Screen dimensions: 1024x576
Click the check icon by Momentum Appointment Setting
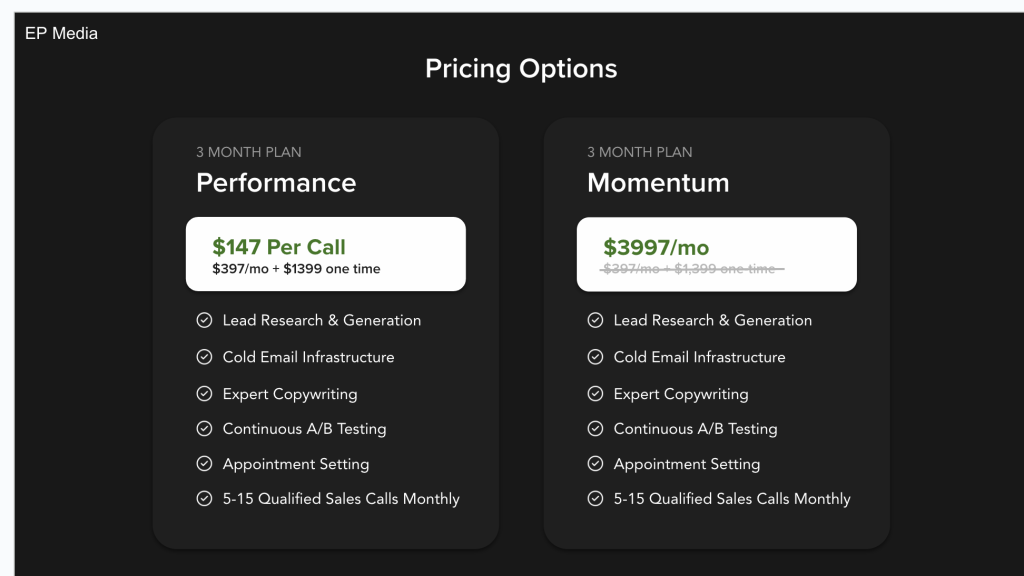pos(595,463)
